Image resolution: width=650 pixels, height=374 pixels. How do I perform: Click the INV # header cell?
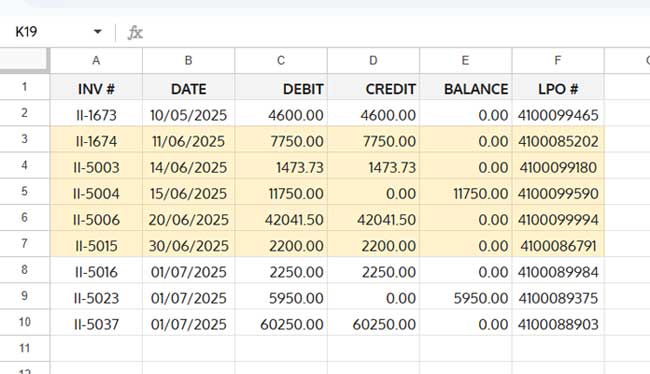click(96, 87)
